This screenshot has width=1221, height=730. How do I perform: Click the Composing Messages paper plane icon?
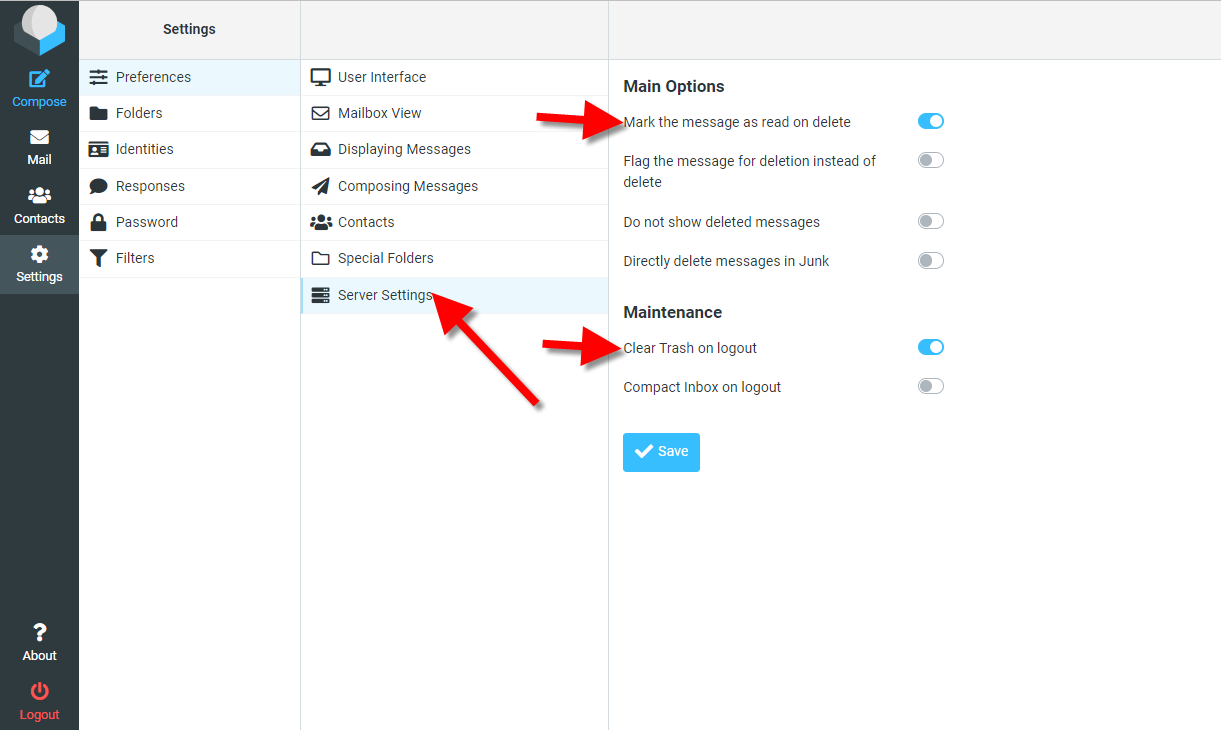[x=320, y=186]
